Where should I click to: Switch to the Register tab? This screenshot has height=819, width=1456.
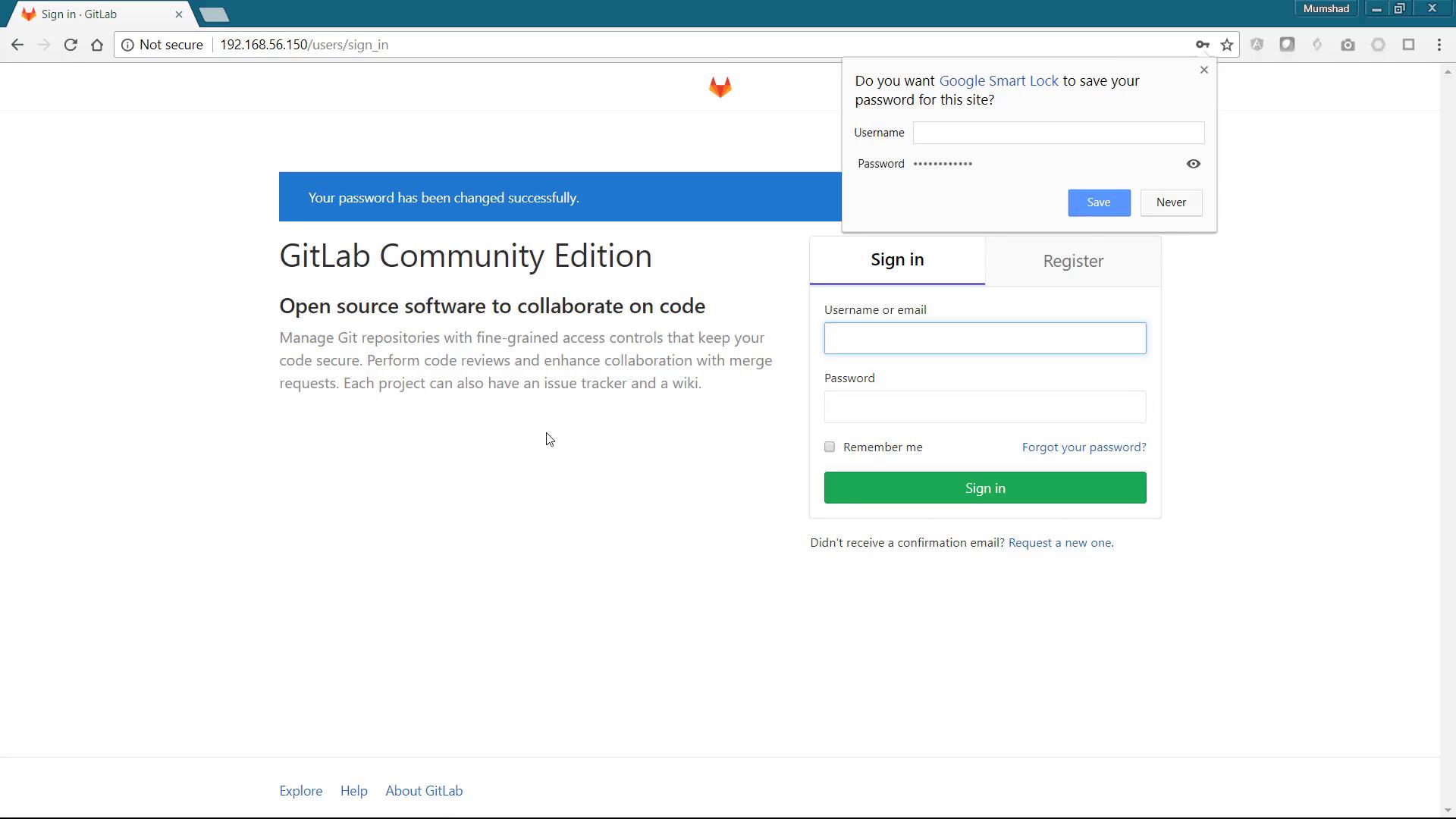click(1073, 261)
